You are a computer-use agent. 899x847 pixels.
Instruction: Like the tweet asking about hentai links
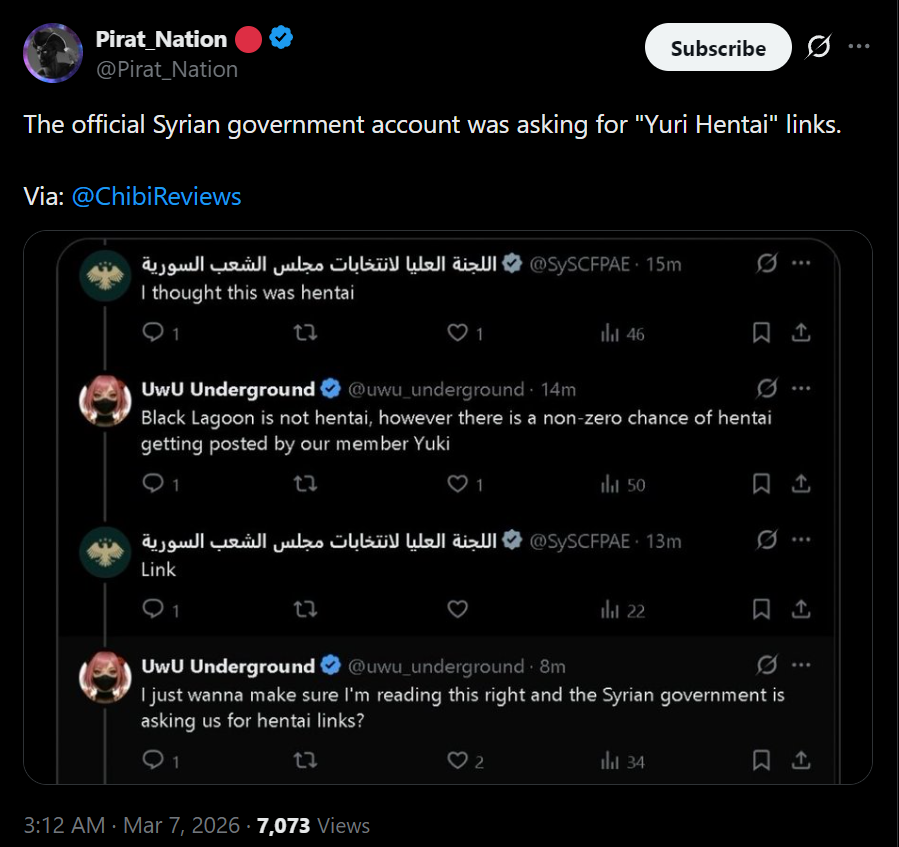[458, 760]
